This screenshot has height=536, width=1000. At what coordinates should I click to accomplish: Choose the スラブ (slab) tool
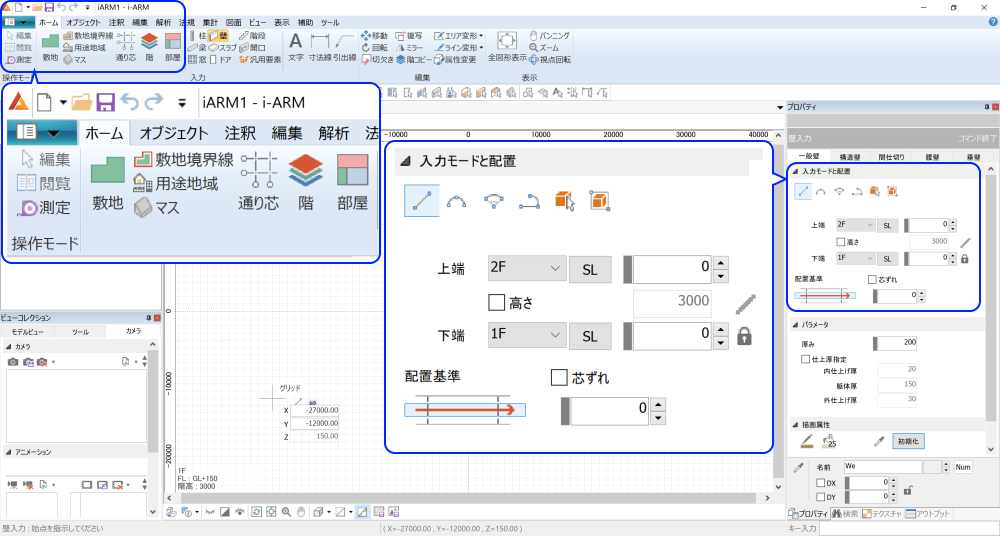coord(222,48)
